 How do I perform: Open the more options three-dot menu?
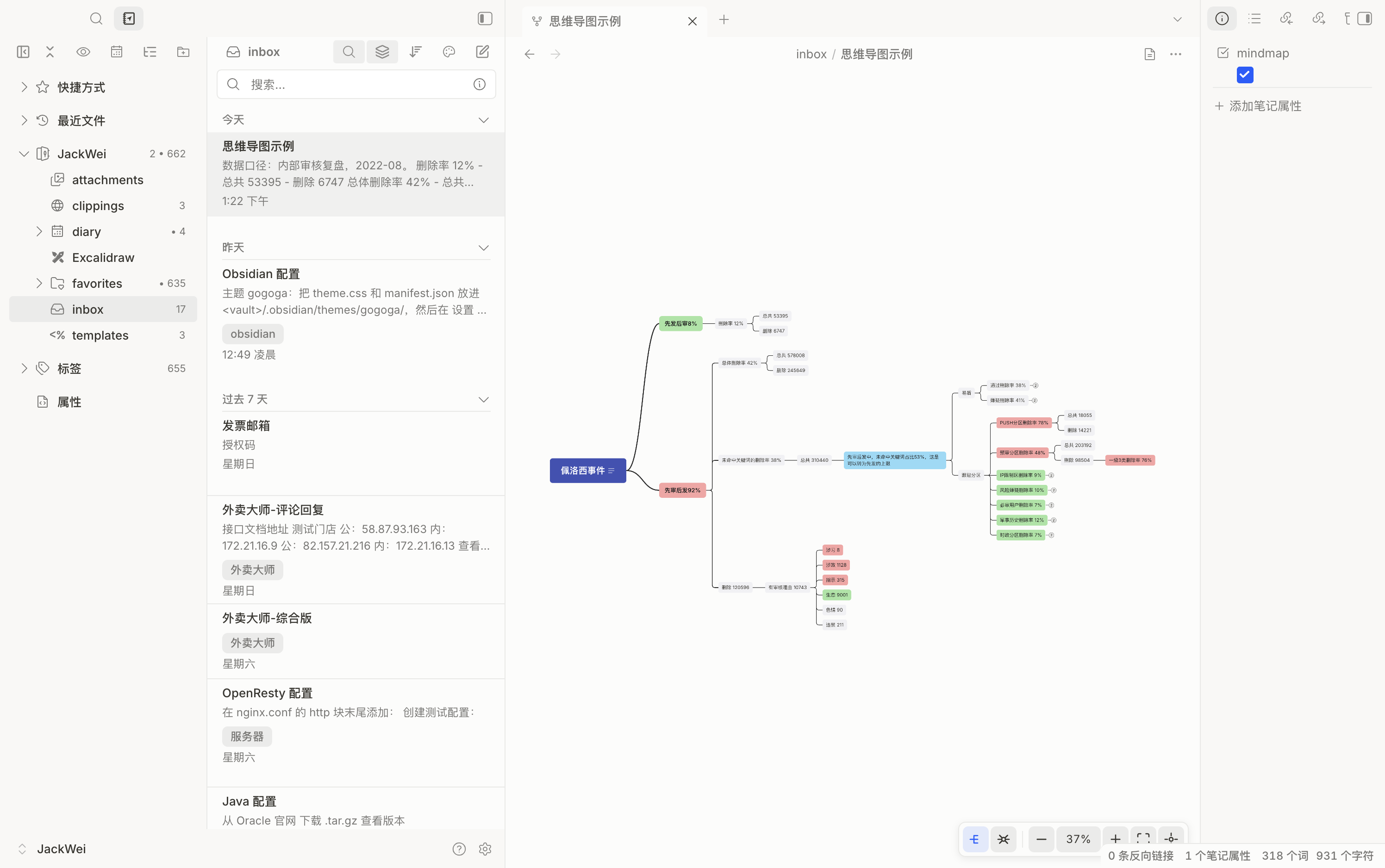point(1176,54)
